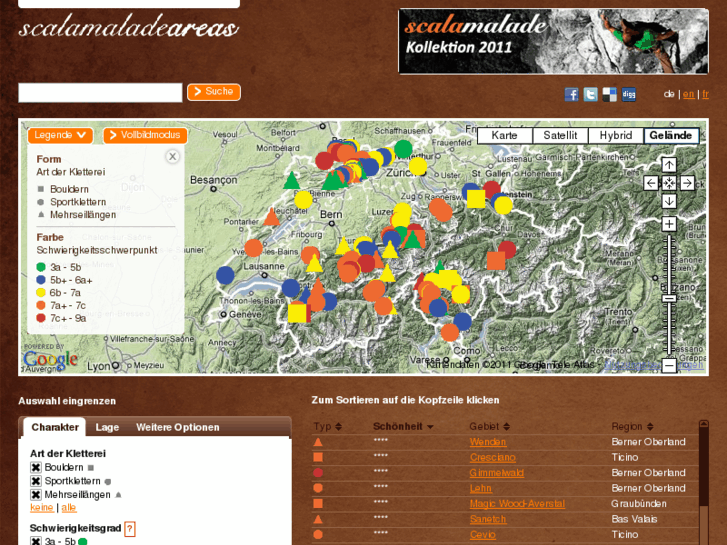
Task: Open the help icon beside Schwierigkeitsgrad
Action: [130, 529]
